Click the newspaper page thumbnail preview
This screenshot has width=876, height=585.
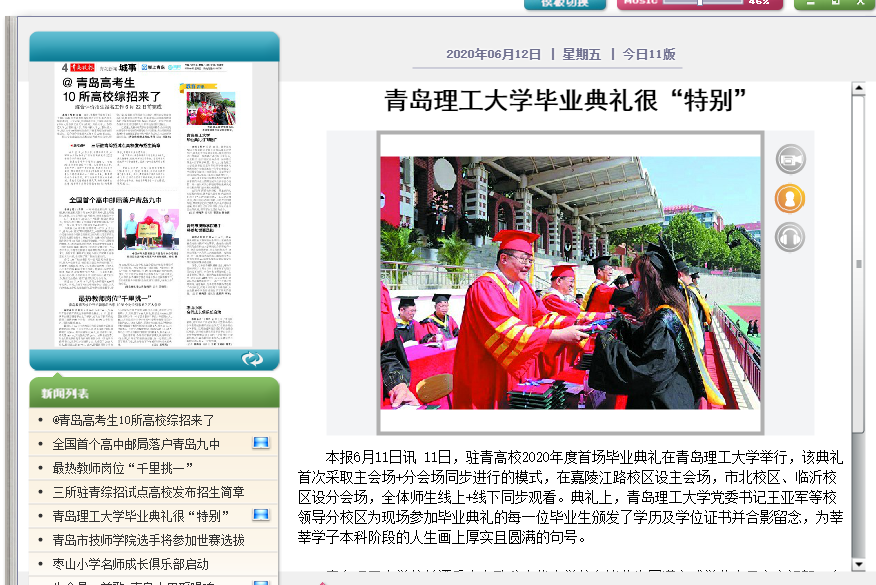point(154,205)
